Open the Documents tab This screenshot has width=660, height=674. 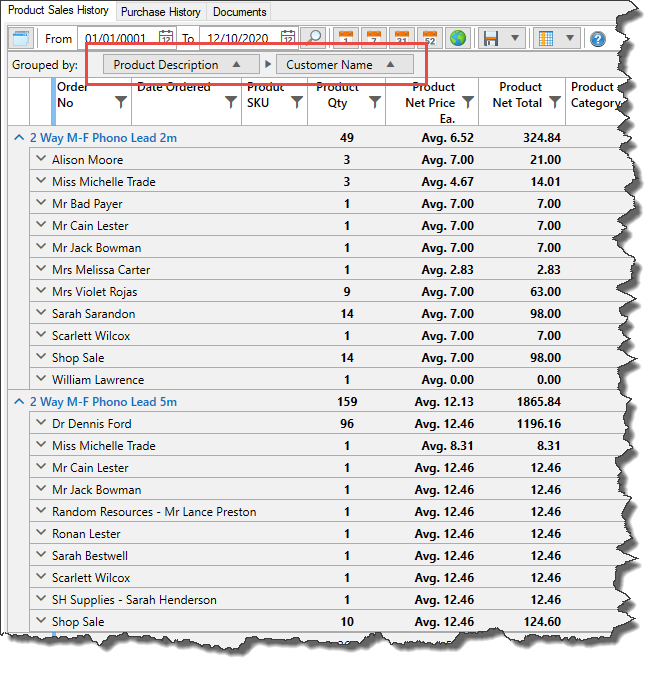[x=240, y=12]
